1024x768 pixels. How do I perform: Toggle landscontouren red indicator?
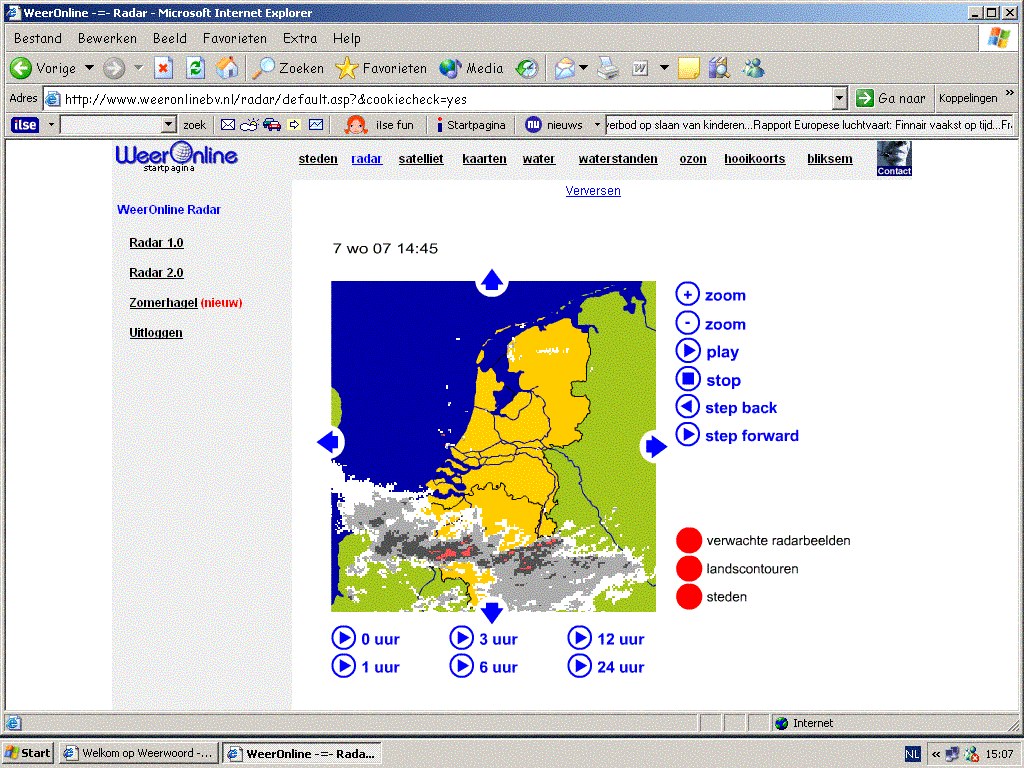(688, 568)
